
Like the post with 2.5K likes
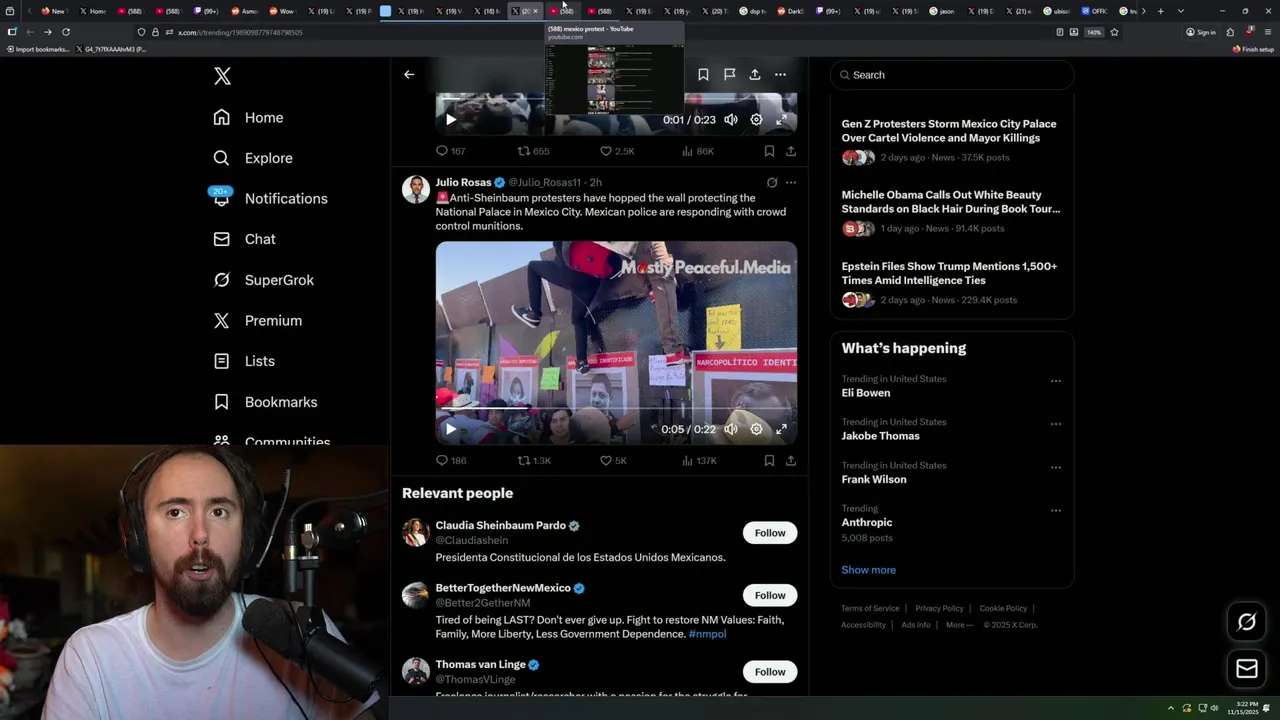(x=617, y=151)
